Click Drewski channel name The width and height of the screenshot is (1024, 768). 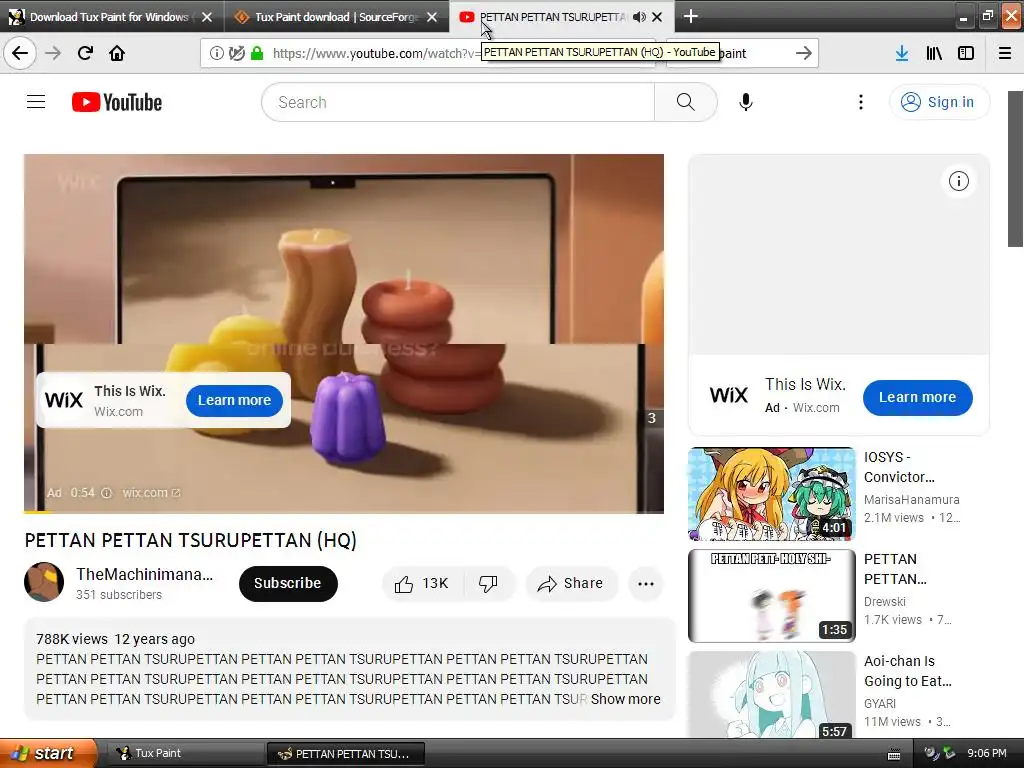click(885, 601)
